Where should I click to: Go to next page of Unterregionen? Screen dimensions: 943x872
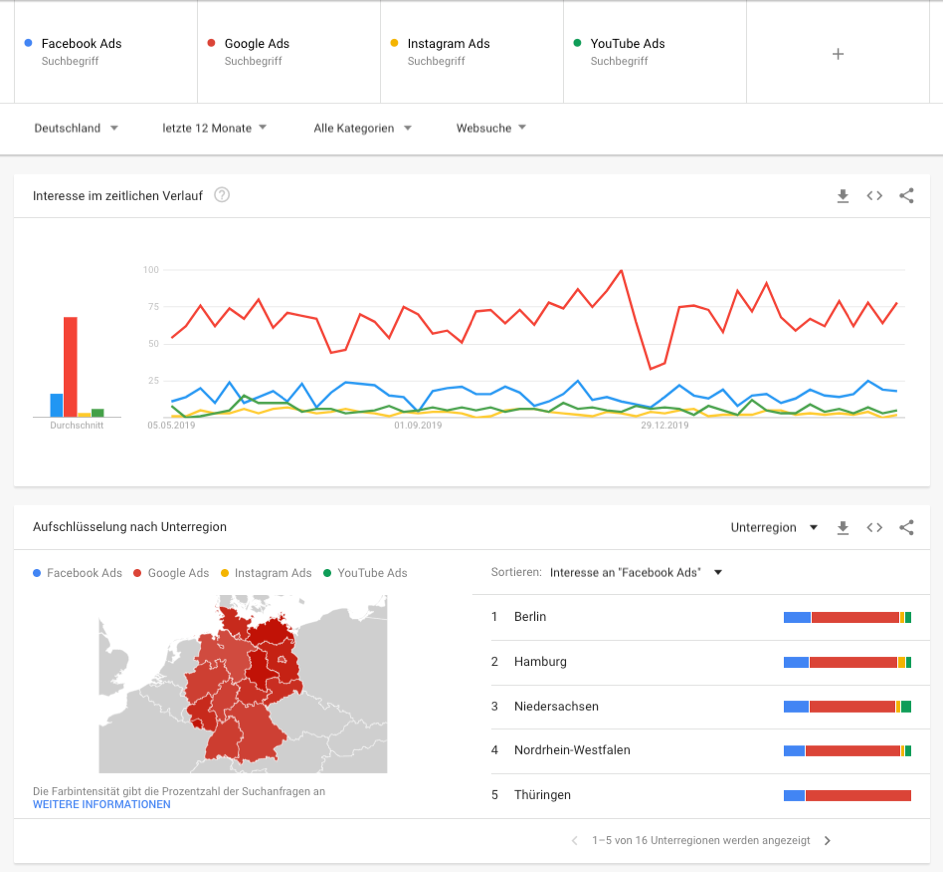pyautogui.click(x=828, y=841)
